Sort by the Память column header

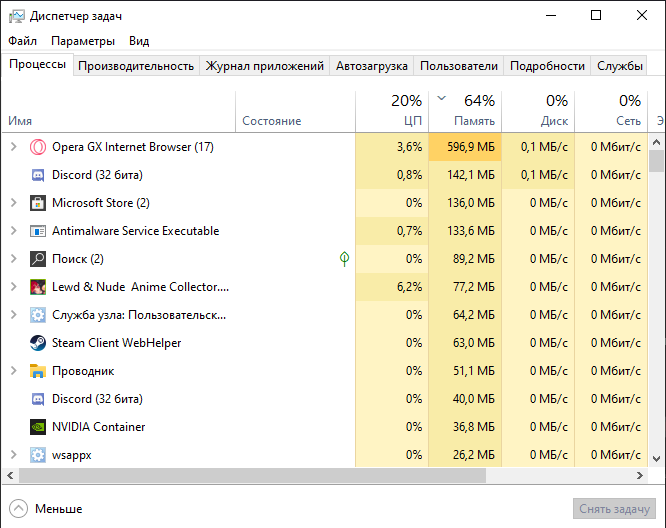click(x=465, y=111)
